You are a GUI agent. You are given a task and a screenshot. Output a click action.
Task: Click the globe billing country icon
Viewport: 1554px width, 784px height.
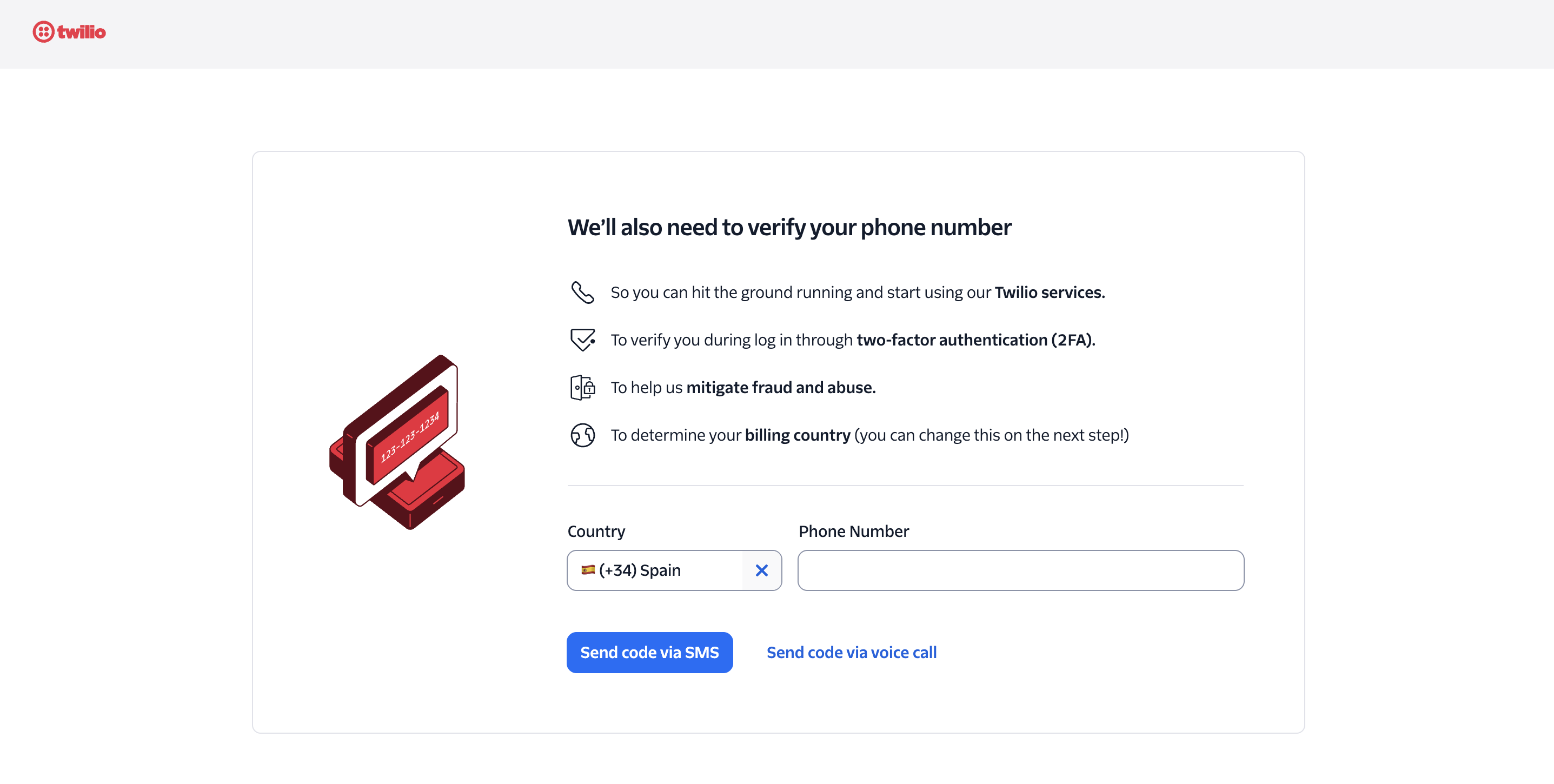(582, 435)
